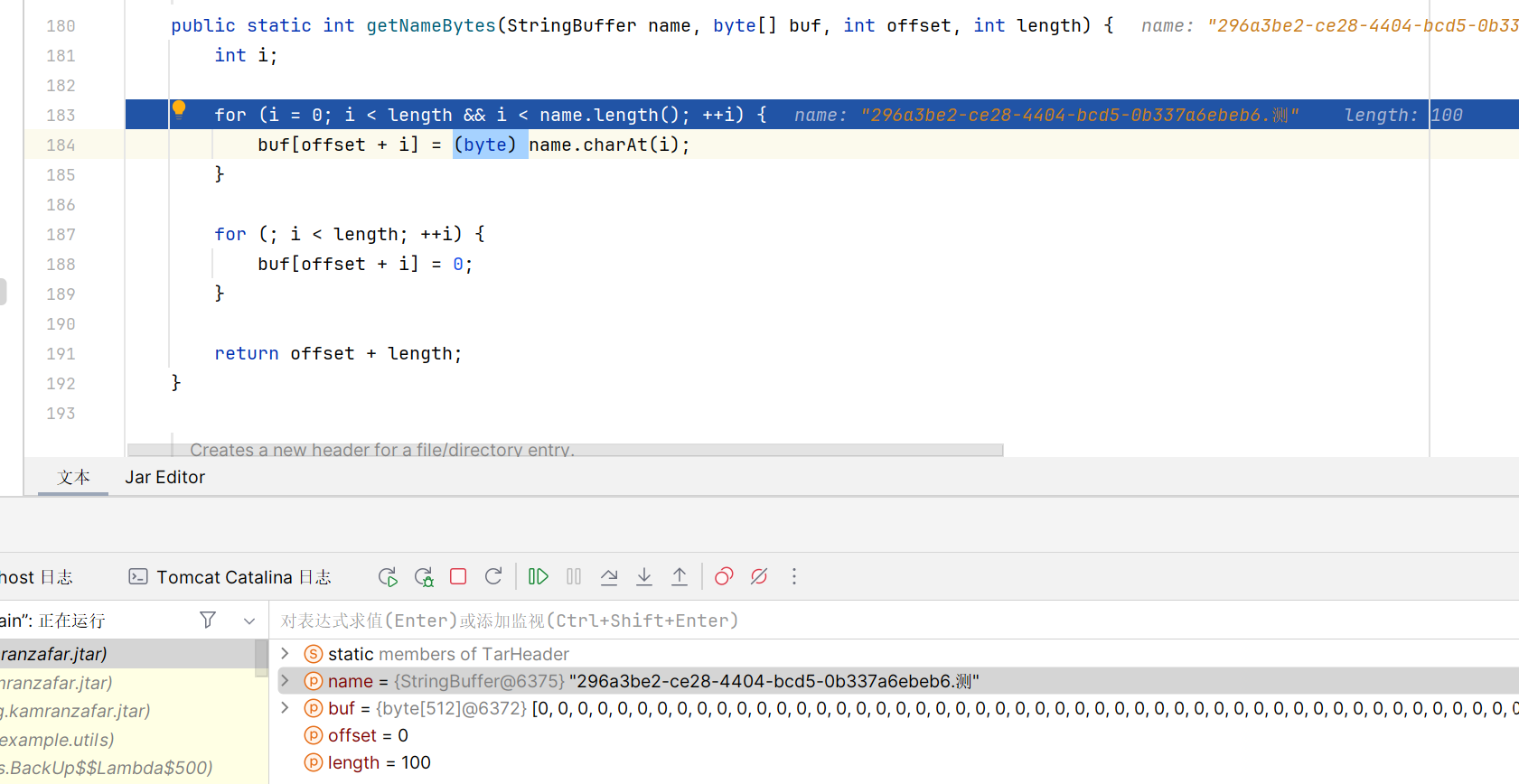Click line number 183 in gutter
Screen dimensions: 1519x784
tap(61, 115)
